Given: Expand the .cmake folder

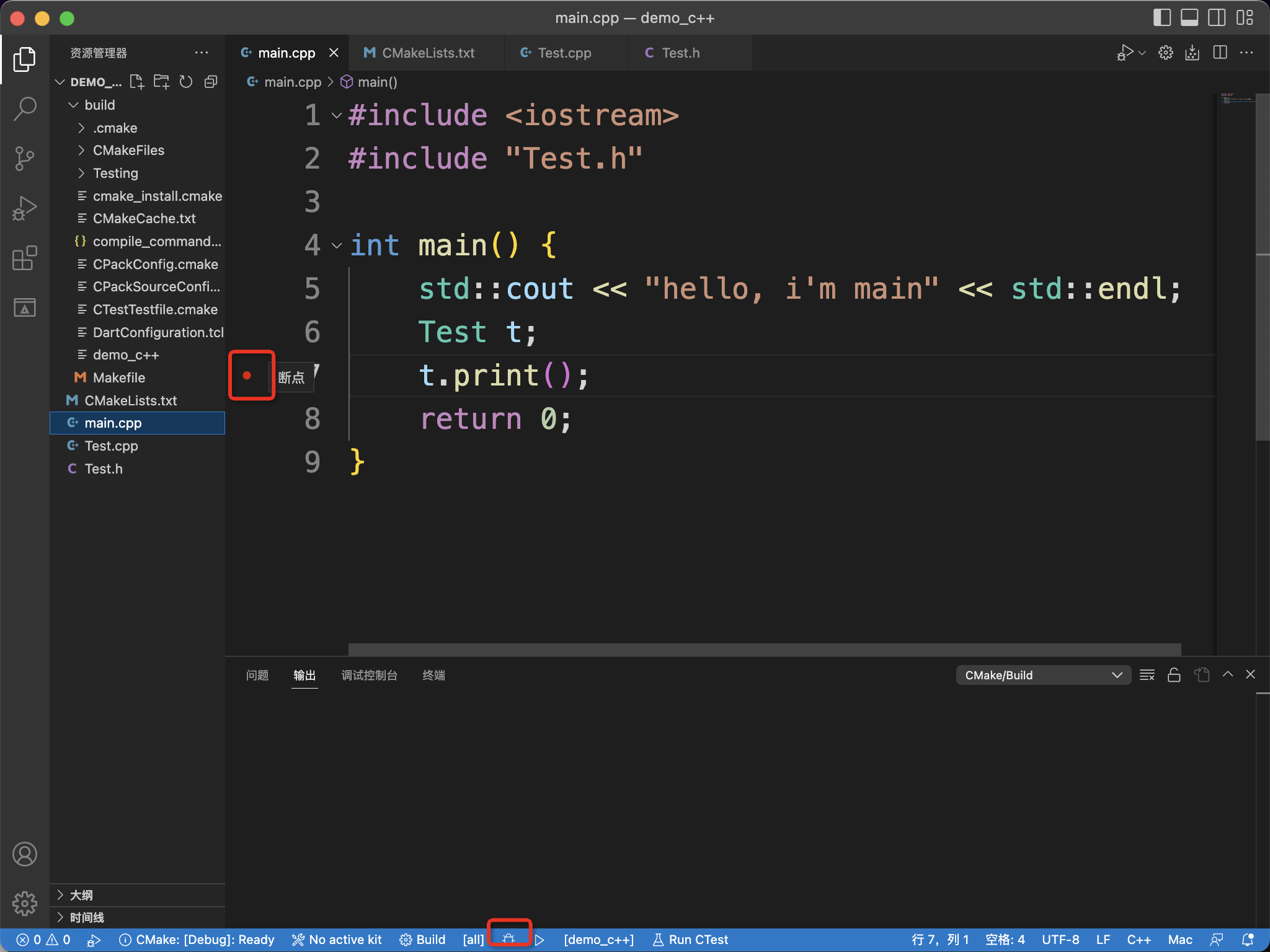Looking at the screenshot, I should (x=81, y=128).
